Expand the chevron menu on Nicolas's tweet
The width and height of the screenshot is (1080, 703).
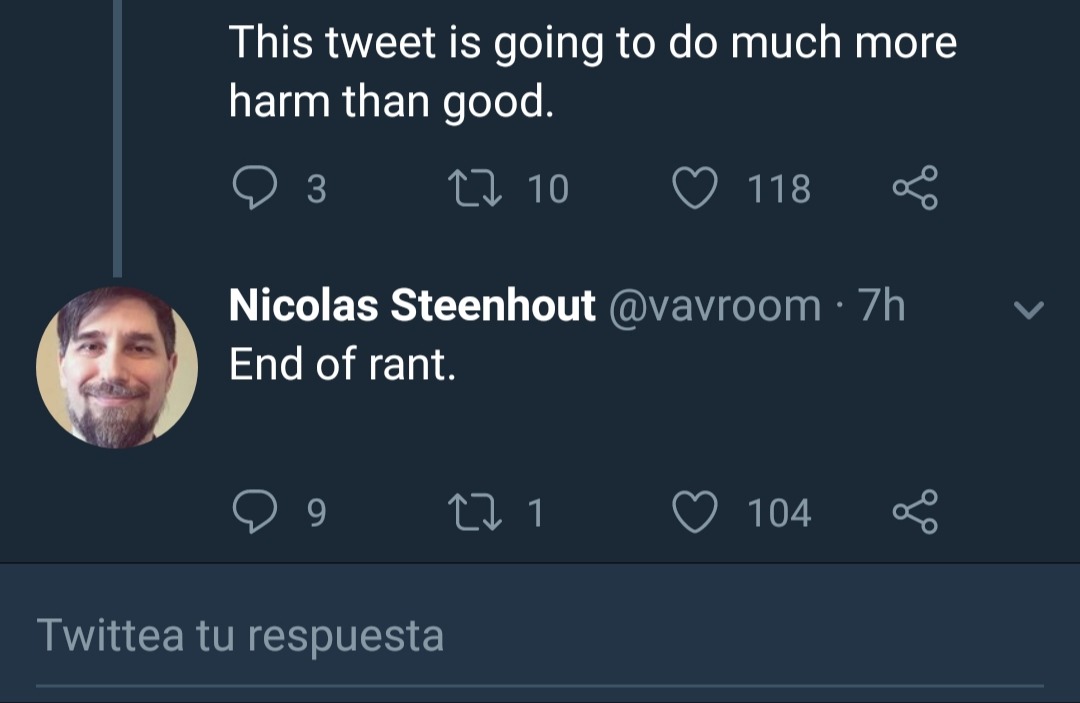coord(1029,310)
